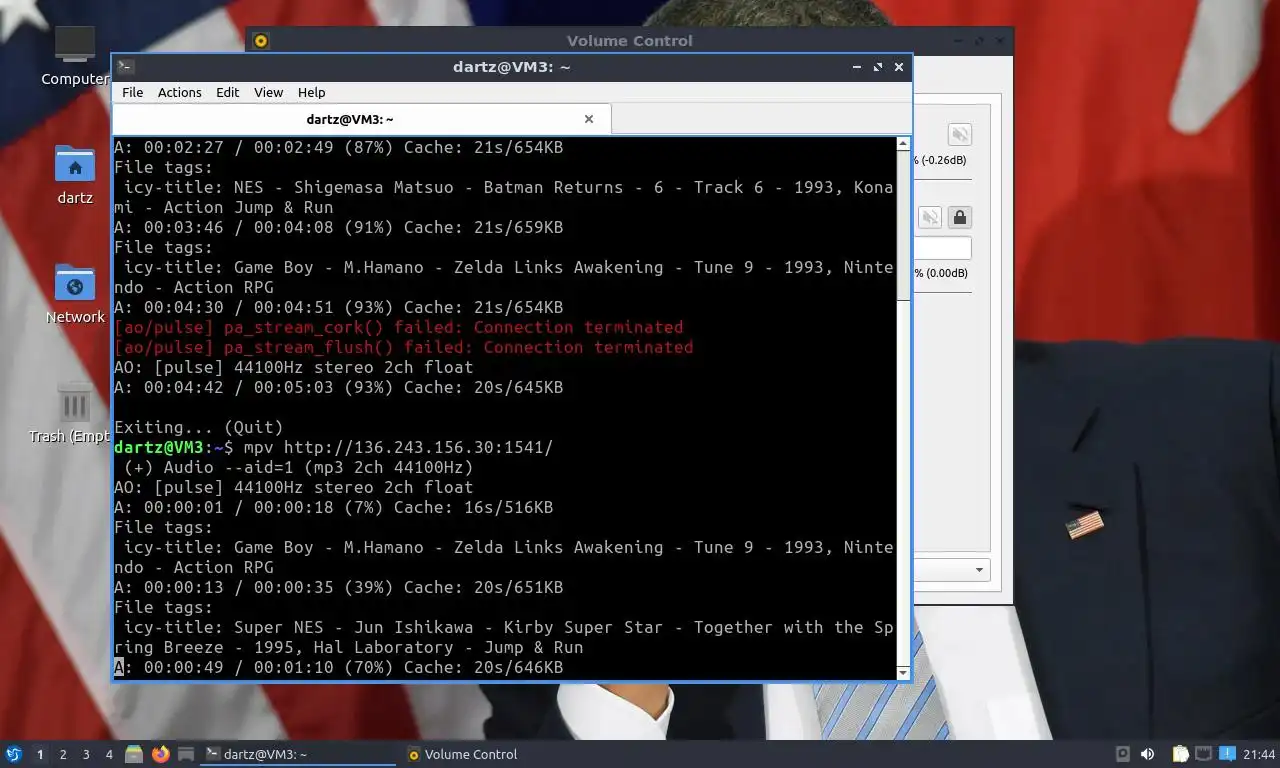The height and width of the screenshot is (768, 1280).
Task: Toggle the upper mute button in Volume Control
Action: click(959, 135)
